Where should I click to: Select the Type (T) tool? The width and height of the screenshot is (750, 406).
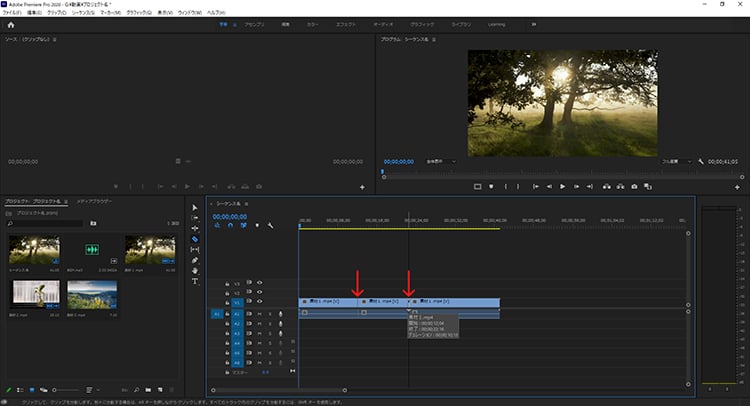point(195,281)
